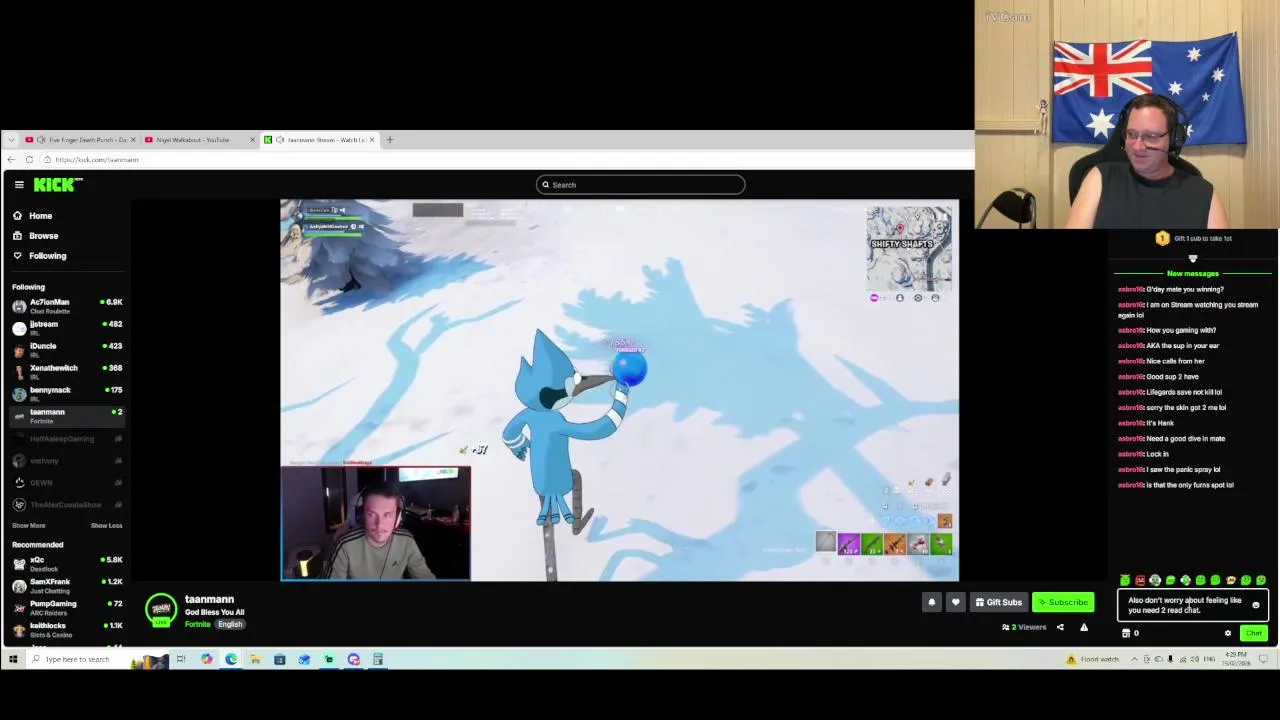Open the chat shop icon
The height and width of the screenshot is (720, 1280).
tap(1126, 633)
